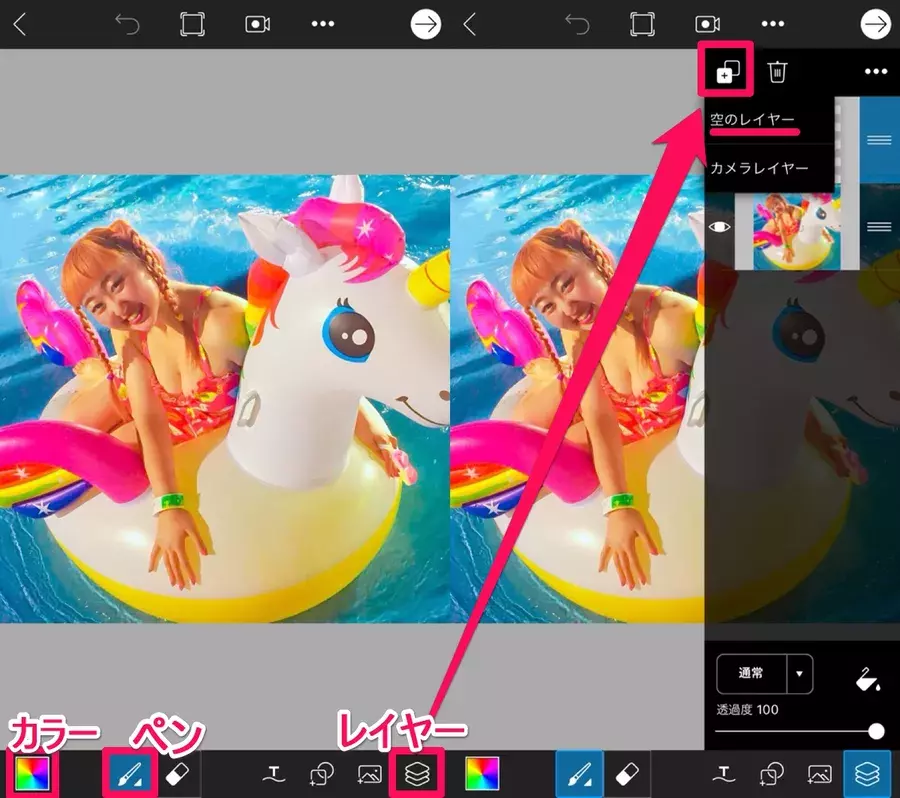This screenshot has height=798, width=900.
Task: Select the eraser tool in left toolbar
Action: click(x=178, y=774)
